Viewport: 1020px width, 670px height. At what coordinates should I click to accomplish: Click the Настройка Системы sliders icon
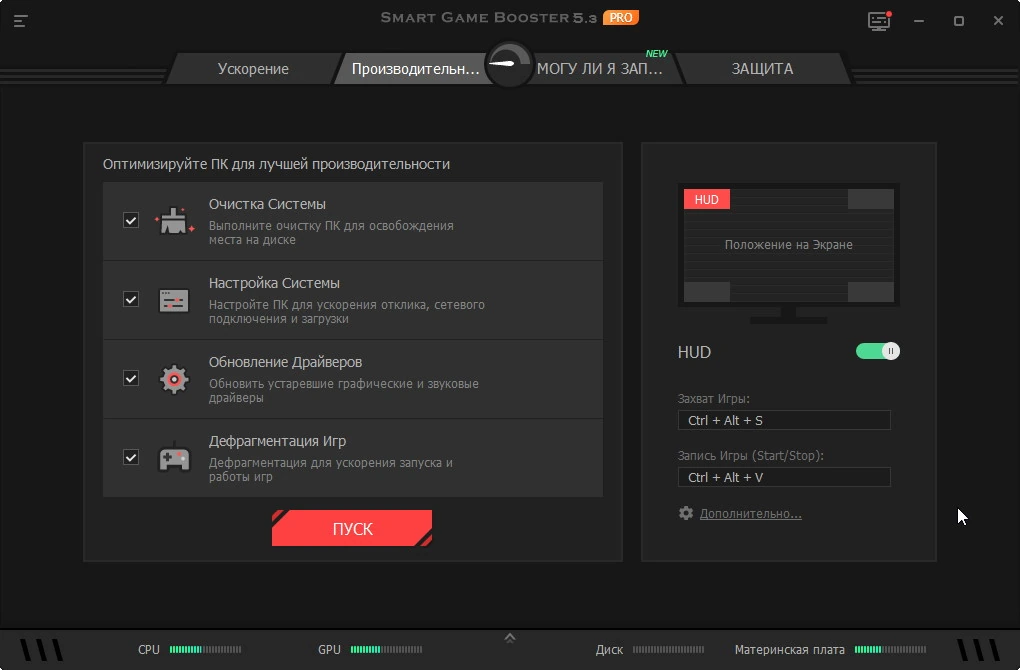pos(174,301)
